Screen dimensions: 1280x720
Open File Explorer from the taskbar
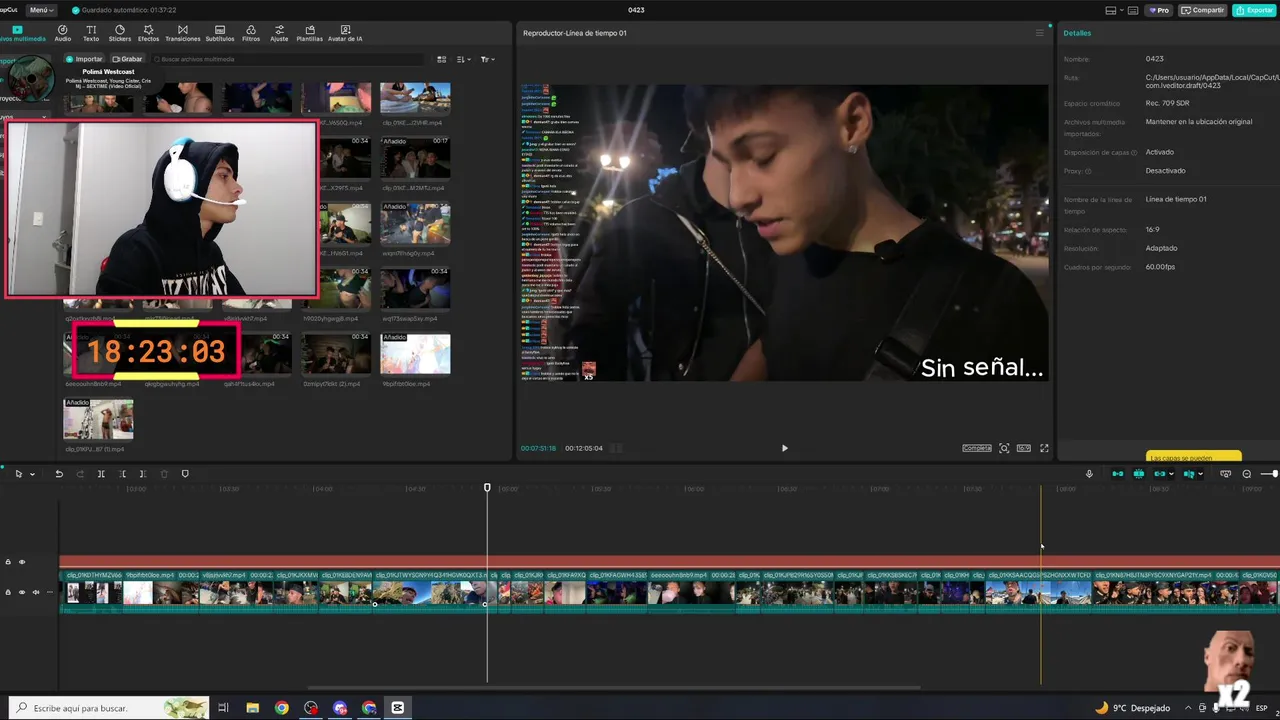pos(253,708)
